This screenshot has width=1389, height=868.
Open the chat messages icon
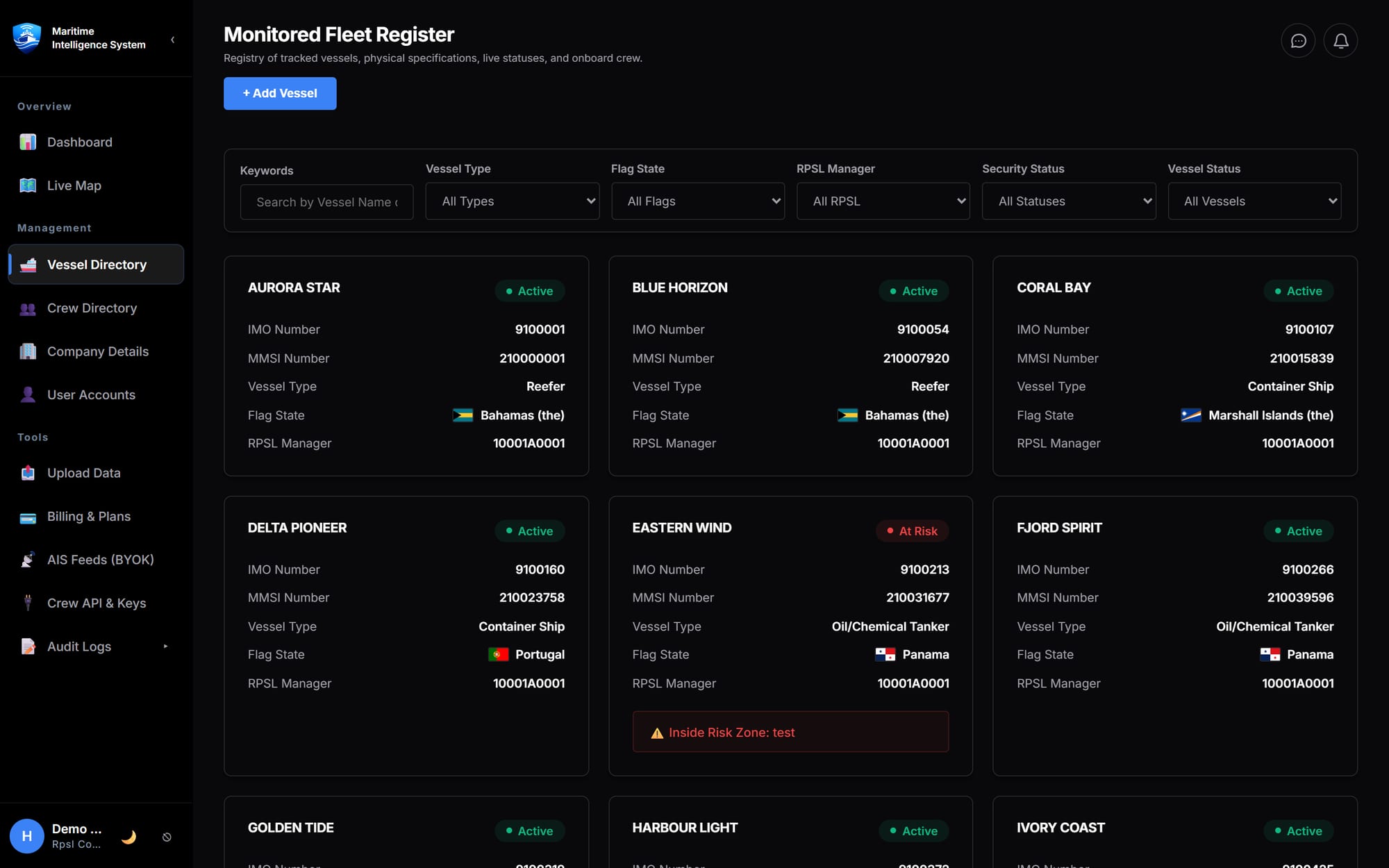[x=1298, y=41]
